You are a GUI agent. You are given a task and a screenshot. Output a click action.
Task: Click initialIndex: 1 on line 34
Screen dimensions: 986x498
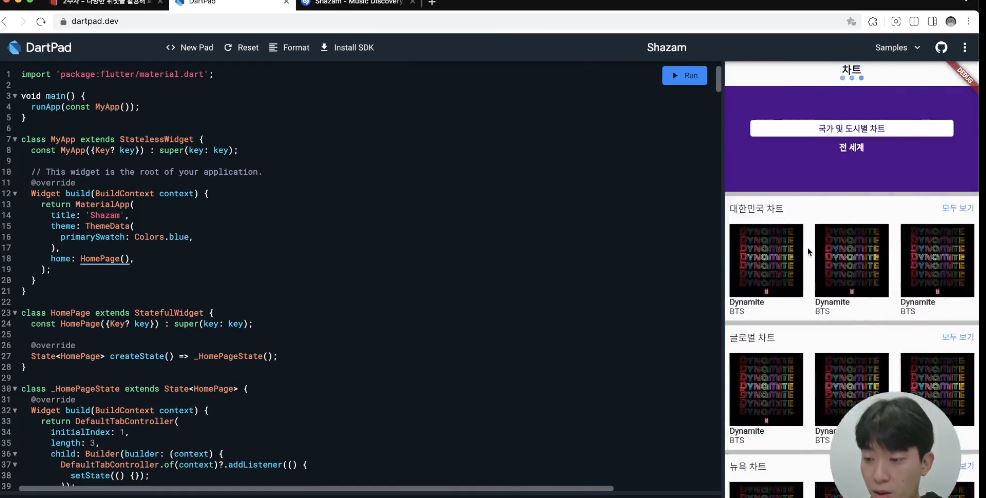pyautogui.click(x=90, y=433)
